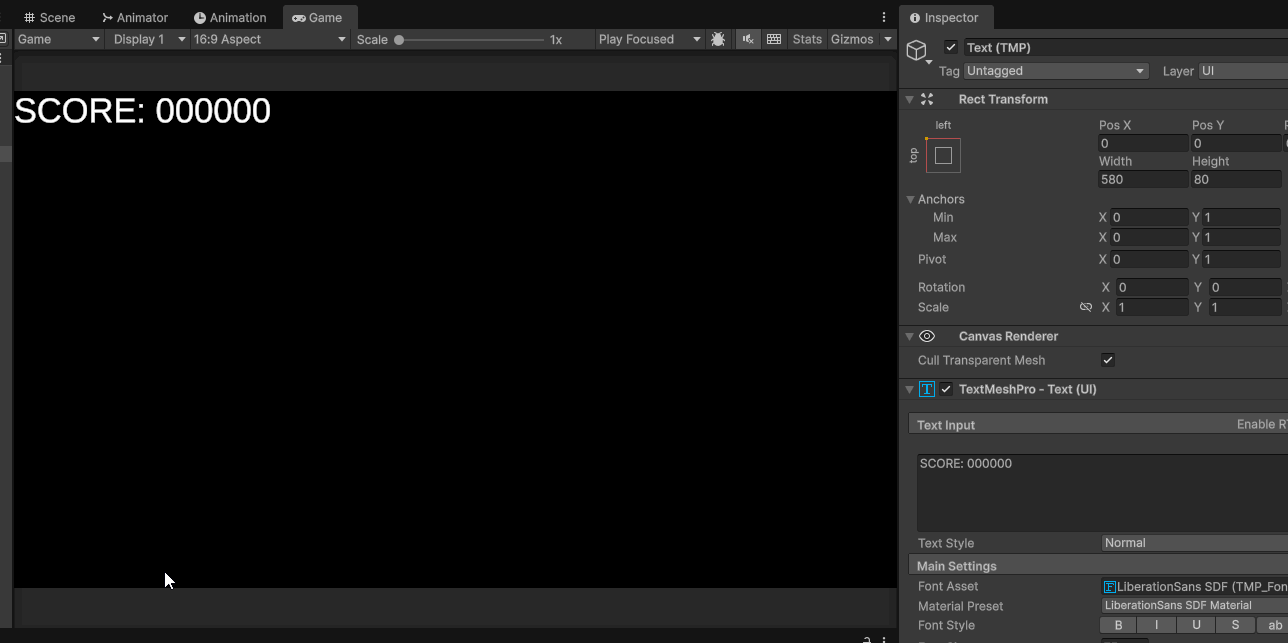This screenshot has width=1288, height=643.
Task: Click the Pos X input field
Action: [1143, 143]
